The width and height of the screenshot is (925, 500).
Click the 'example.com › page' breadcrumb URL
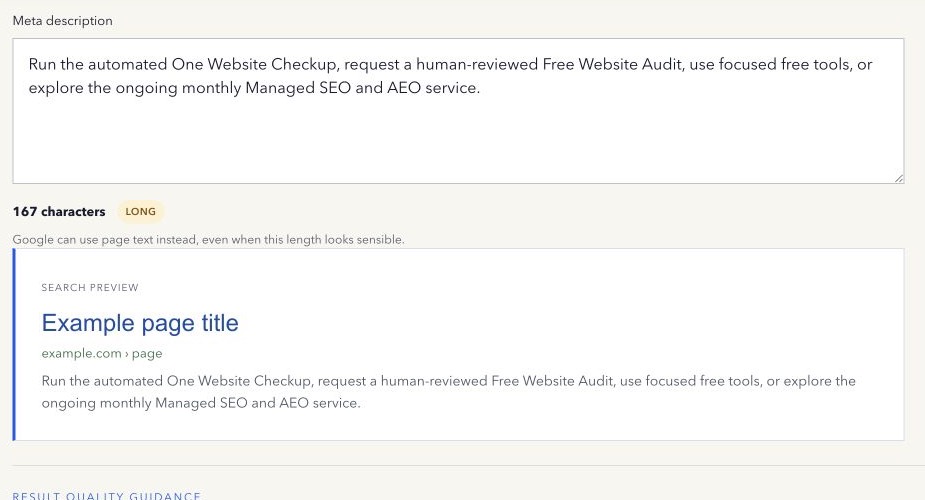(101, 354)
